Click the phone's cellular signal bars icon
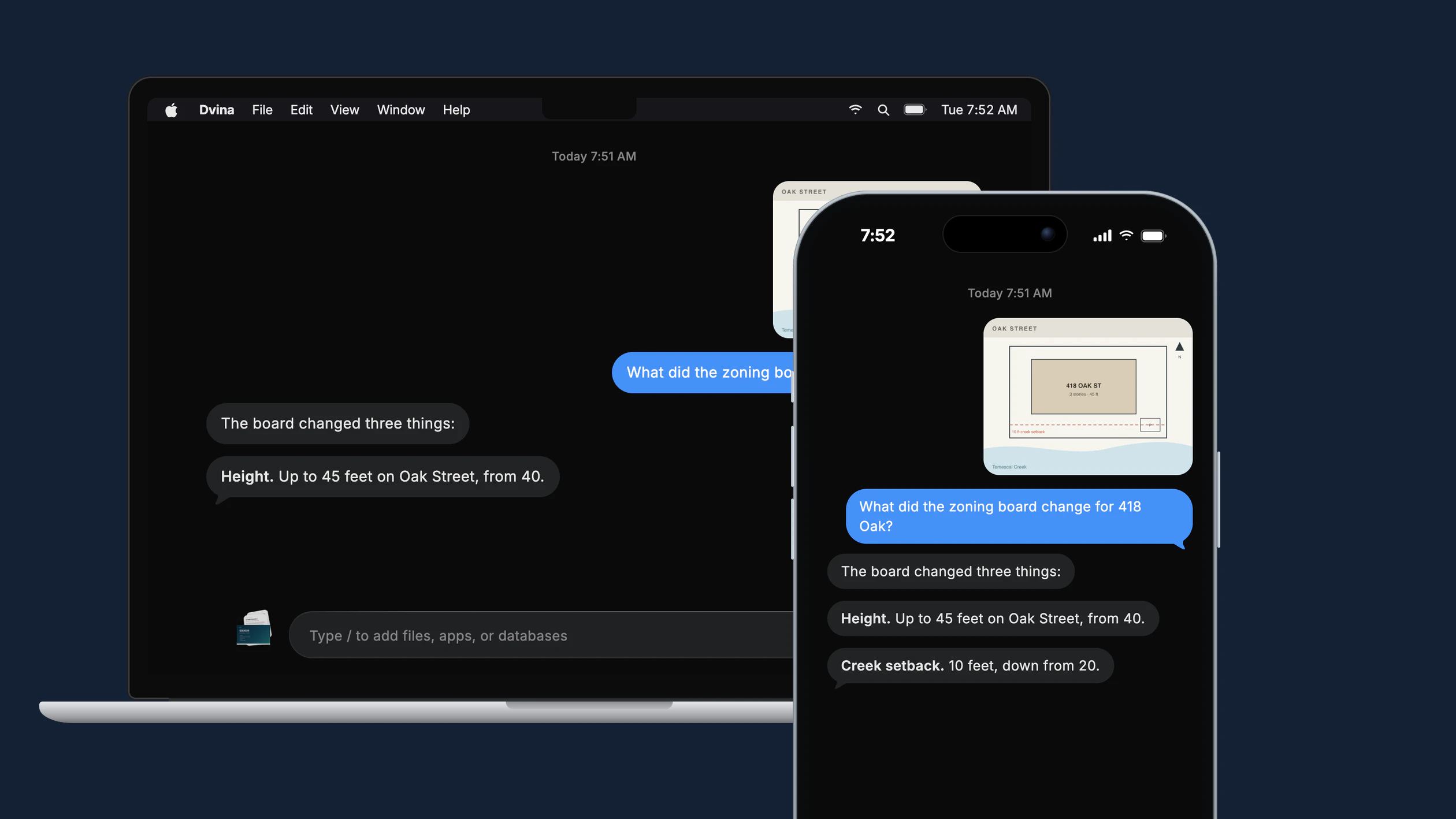This screenshot has width=1456, height=819. point(1102,236)
